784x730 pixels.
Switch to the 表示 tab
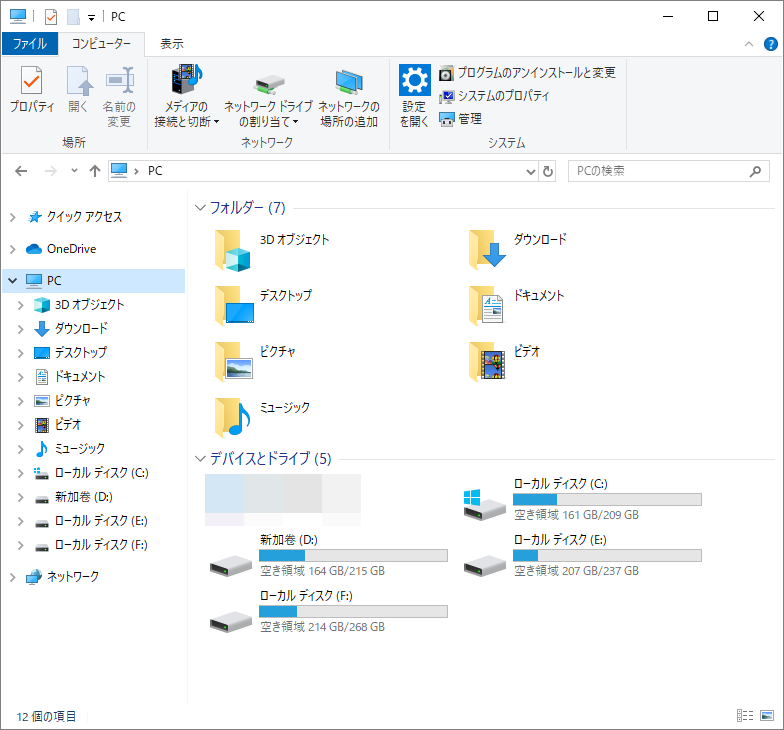(172, 44)
